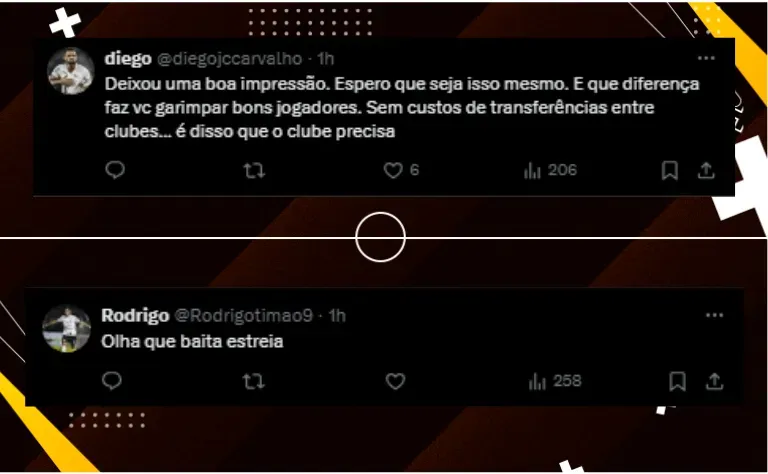Share diego's tweet
Viewport: 768px width, 474px height.
pyautogui.click(x=706, y=170)
